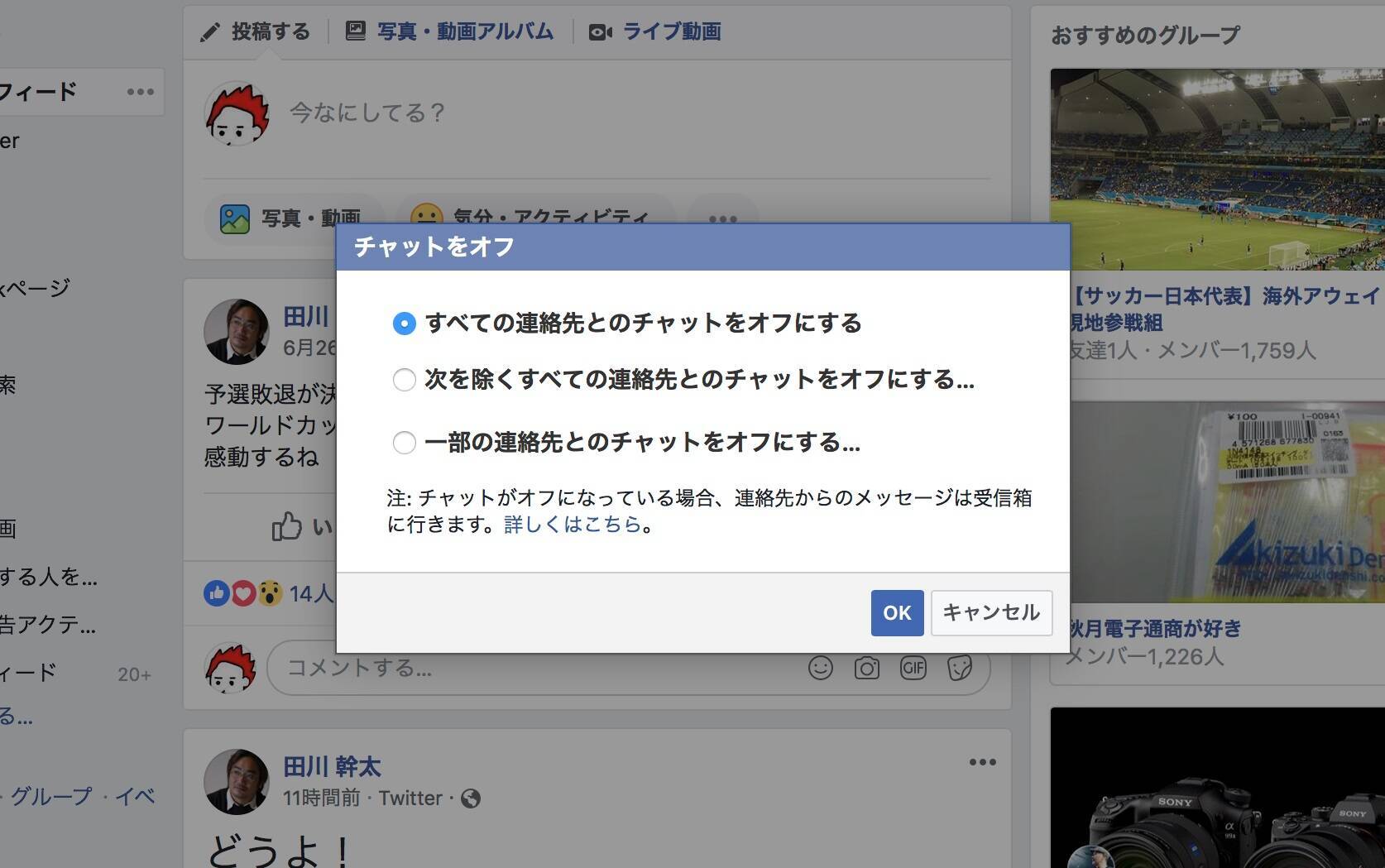This screenshot has width=1385, height=868.
Task: Click the heart Love reaction icon
Action: click(x=243, y=593)
